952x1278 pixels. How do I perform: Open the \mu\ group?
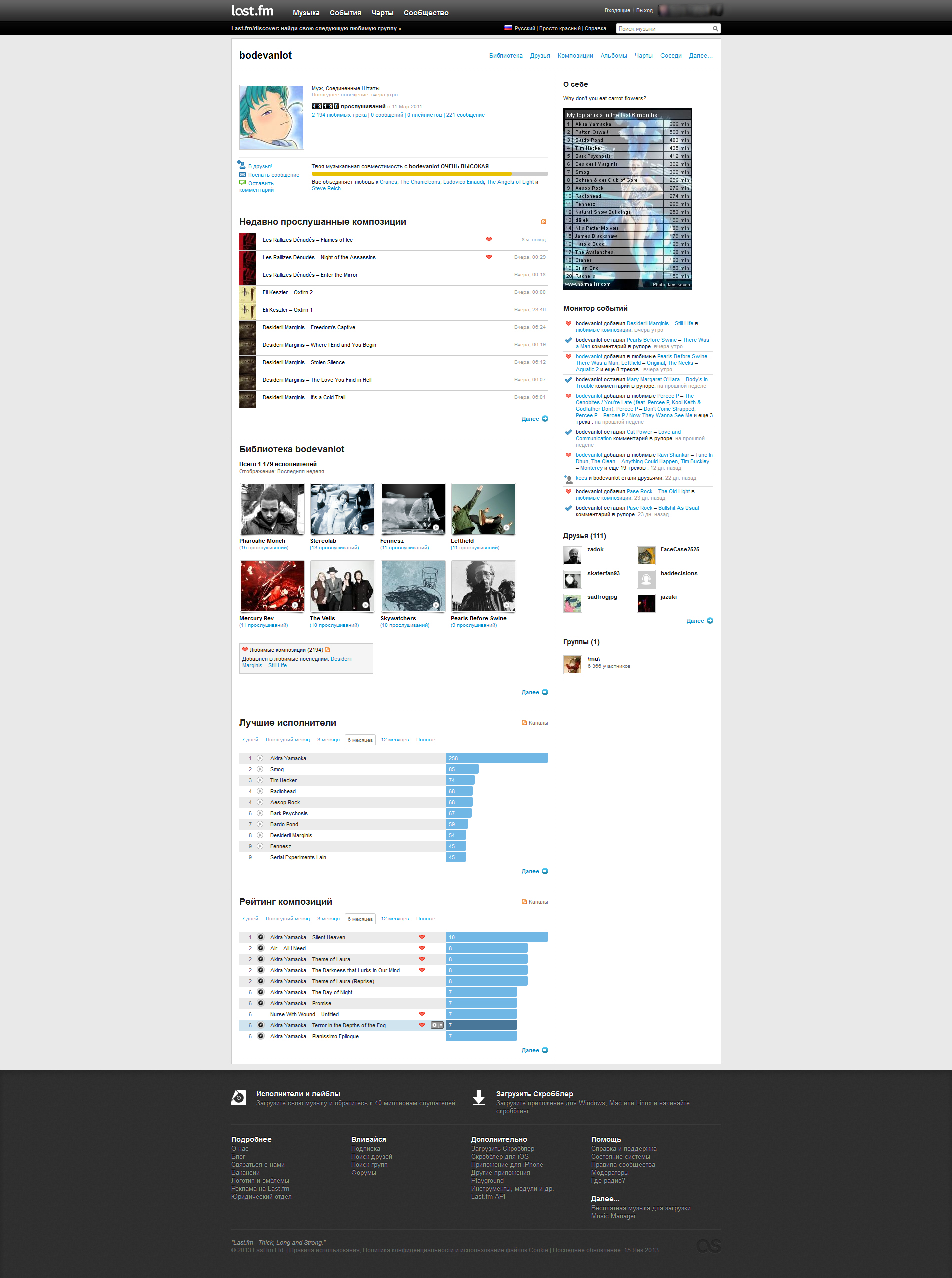coord(593,659)
